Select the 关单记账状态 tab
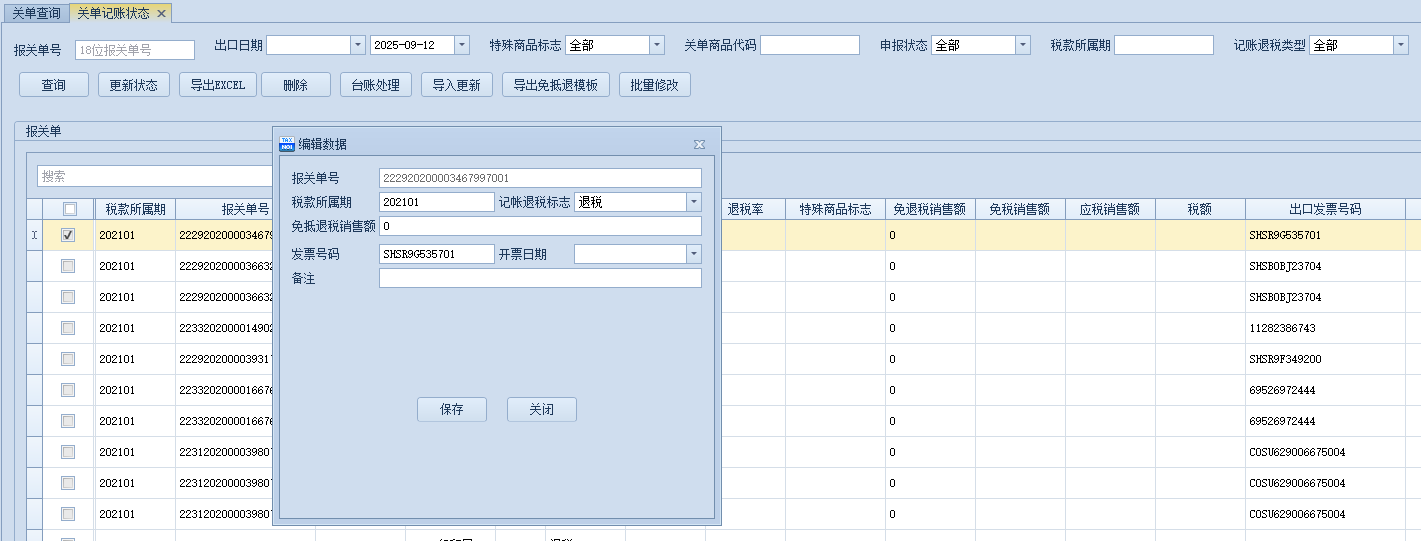The width and height of the screenshot is (1421, 541). click(115, 13)
